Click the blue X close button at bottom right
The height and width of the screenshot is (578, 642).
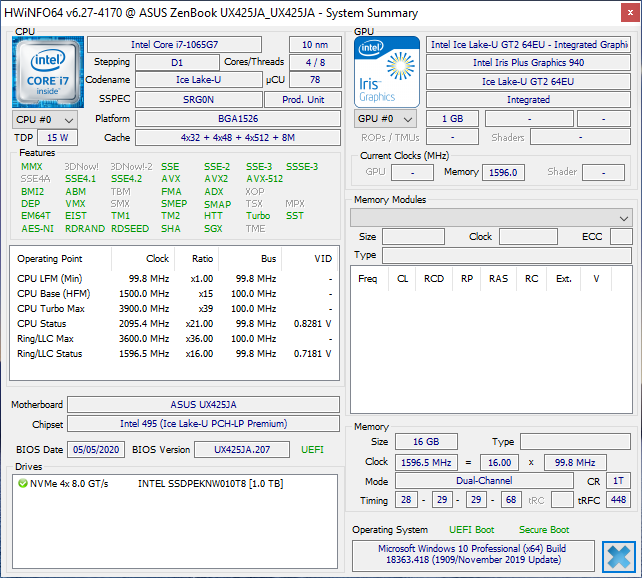point(619,557)
